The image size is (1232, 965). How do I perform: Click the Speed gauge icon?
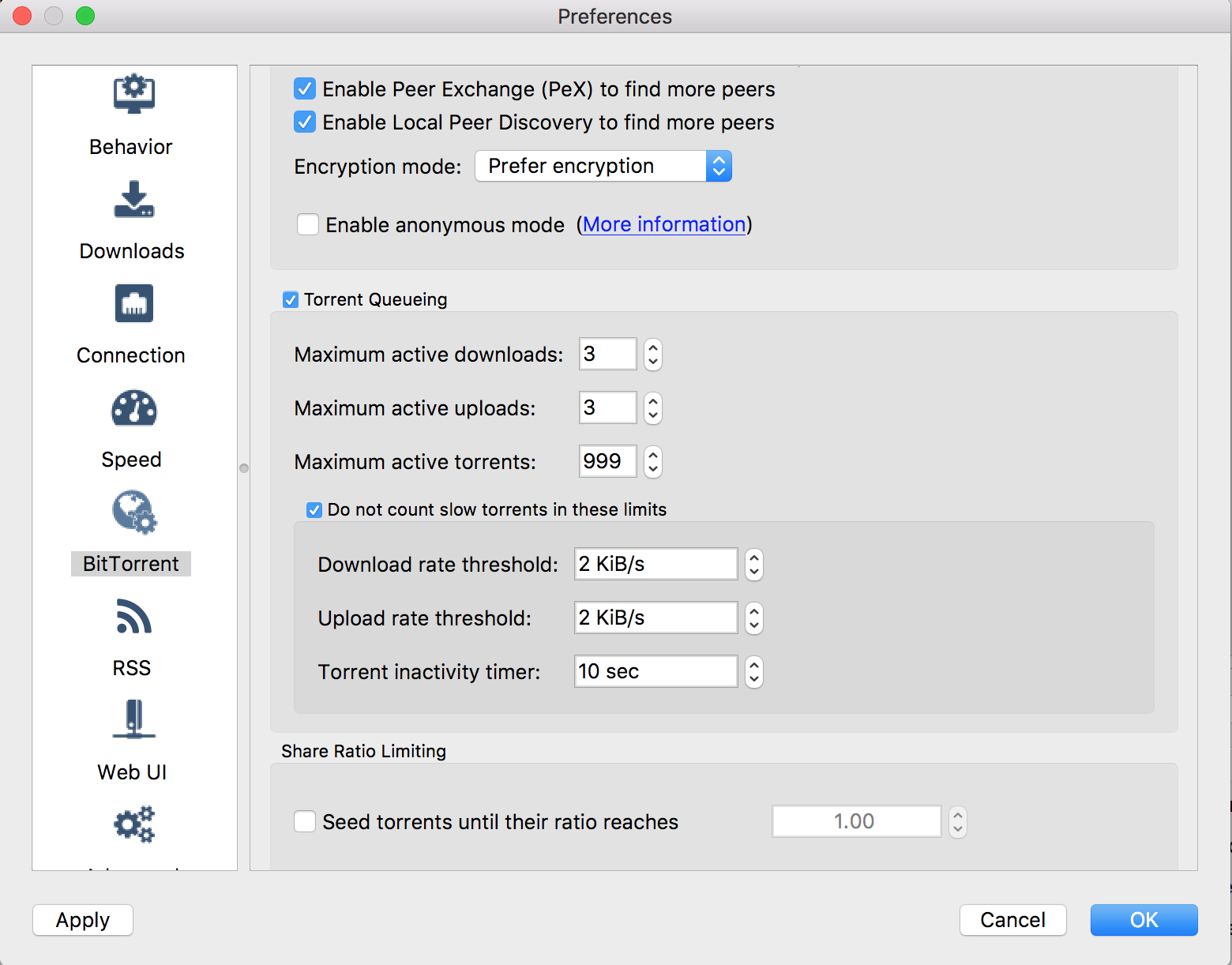133,408
